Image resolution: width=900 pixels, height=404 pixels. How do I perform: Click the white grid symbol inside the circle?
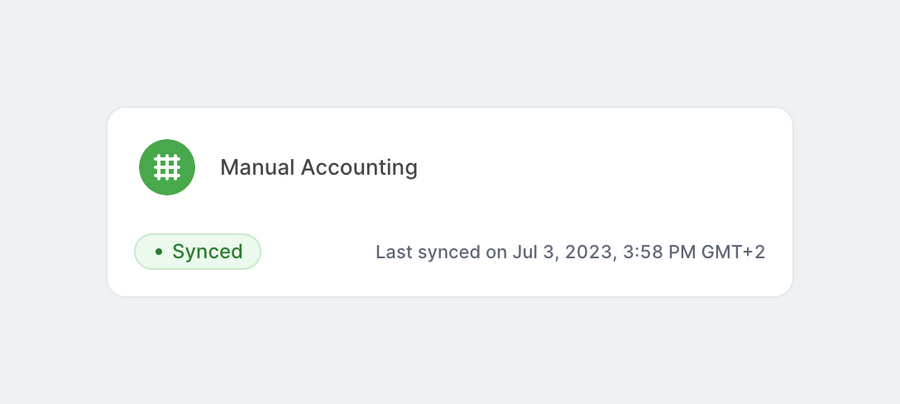pos(167,167)
